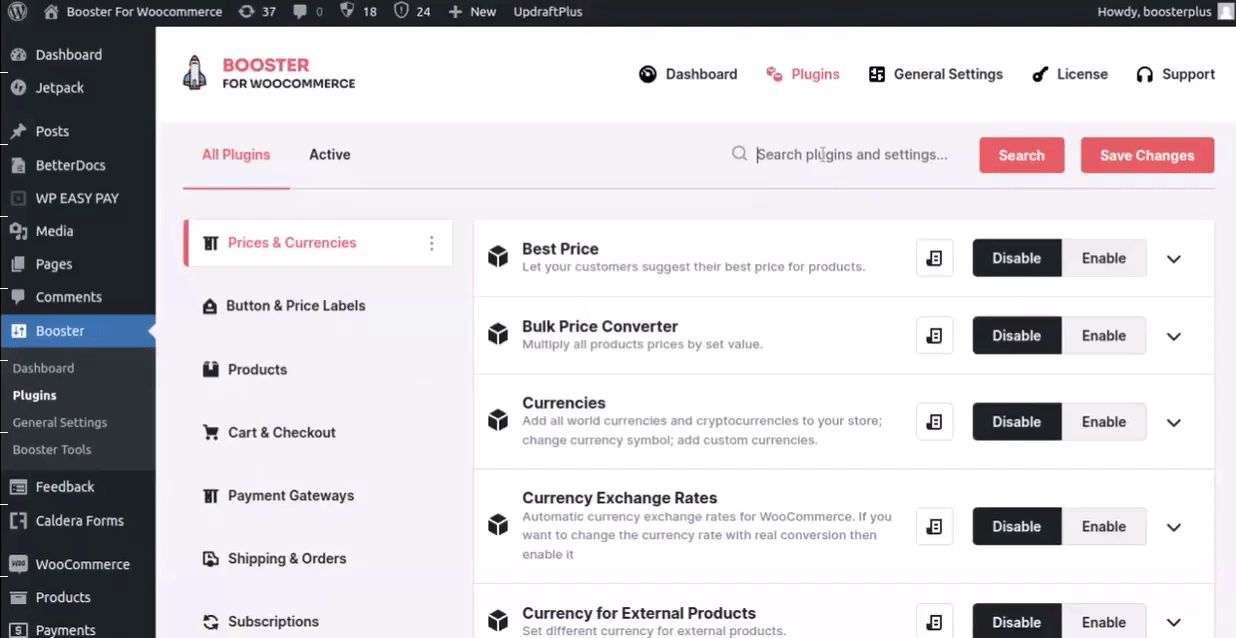Set Bulk Price Converter to Disable
Image resolution: width=1236 pixels, height=638 pixels.
(1017, 336)
